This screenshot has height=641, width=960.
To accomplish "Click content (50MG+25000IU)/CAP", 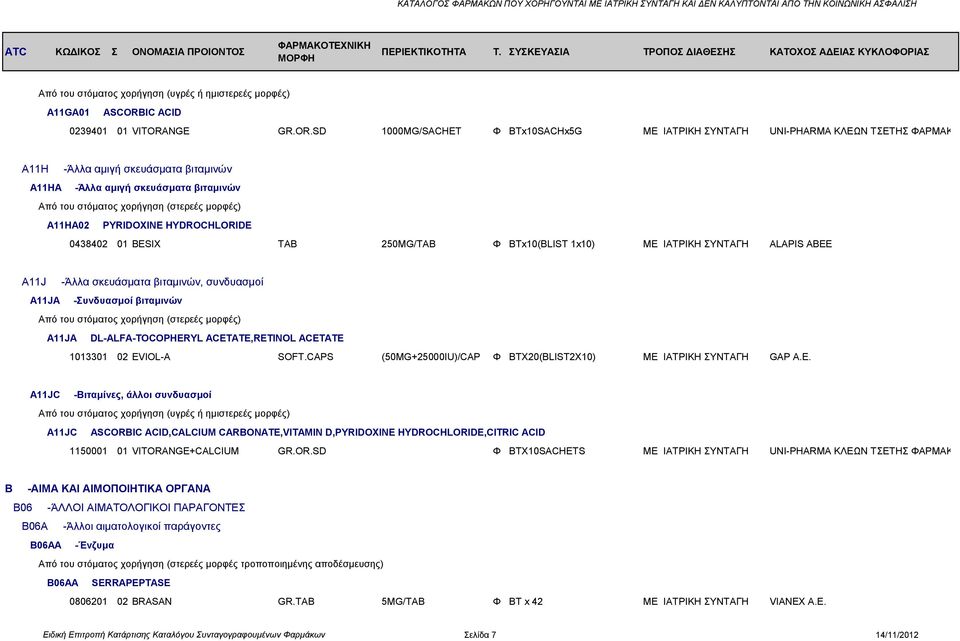I will point(430,357).
